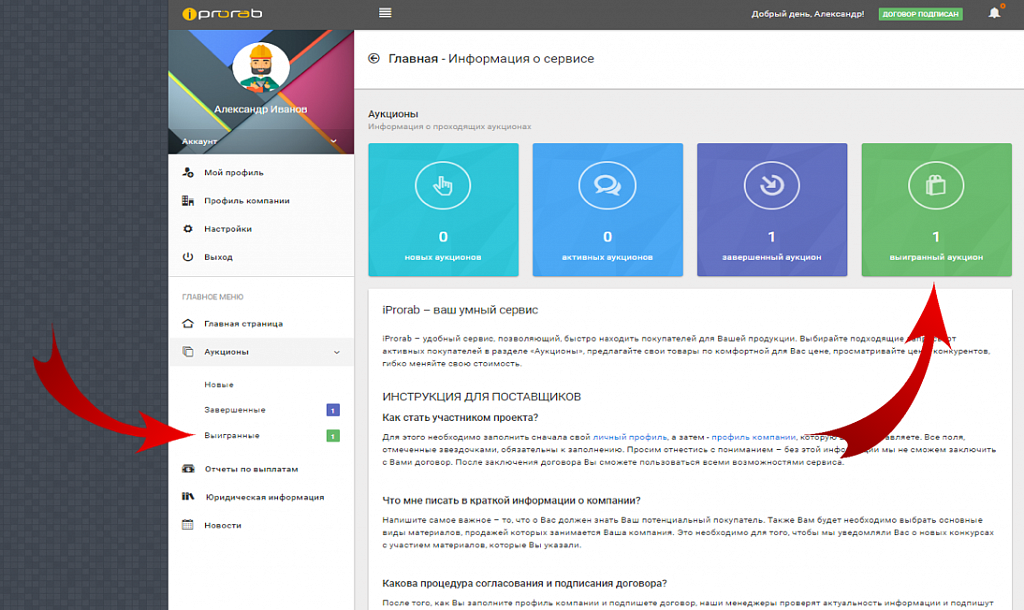1024x610 pixels.
Task: Click the shopping bag icon for won auction
Action: (936, 185)
